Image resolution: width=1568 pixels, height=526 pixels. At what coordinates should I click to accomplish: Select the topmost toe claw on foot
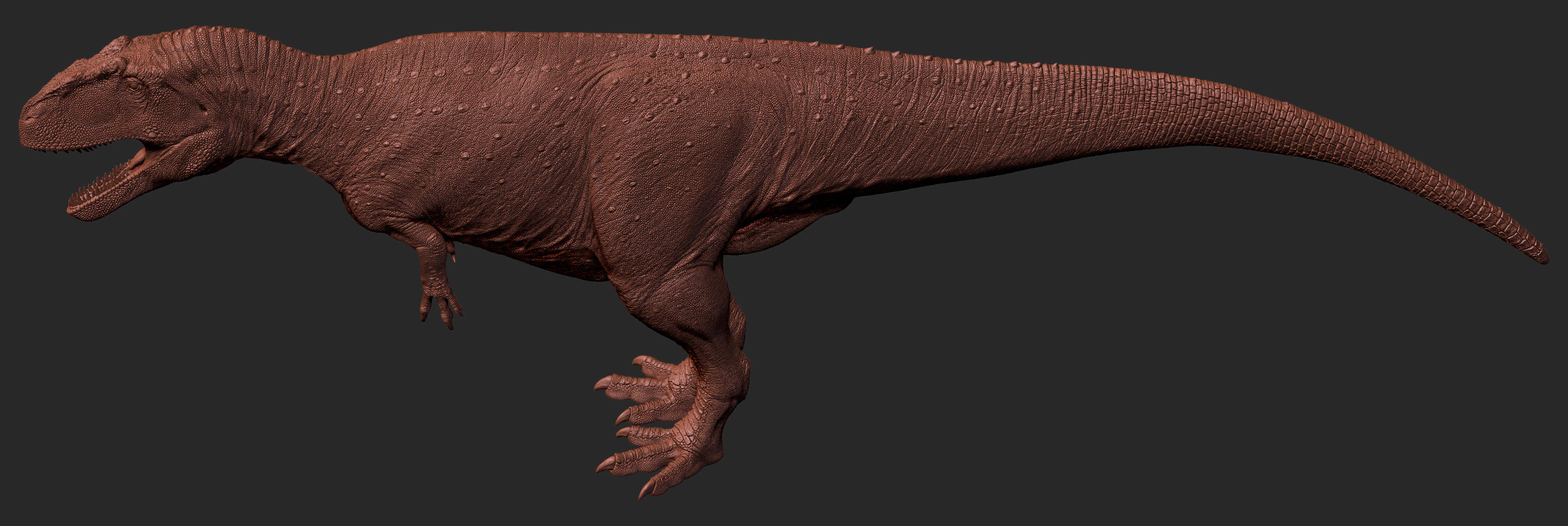pos(639,361)
